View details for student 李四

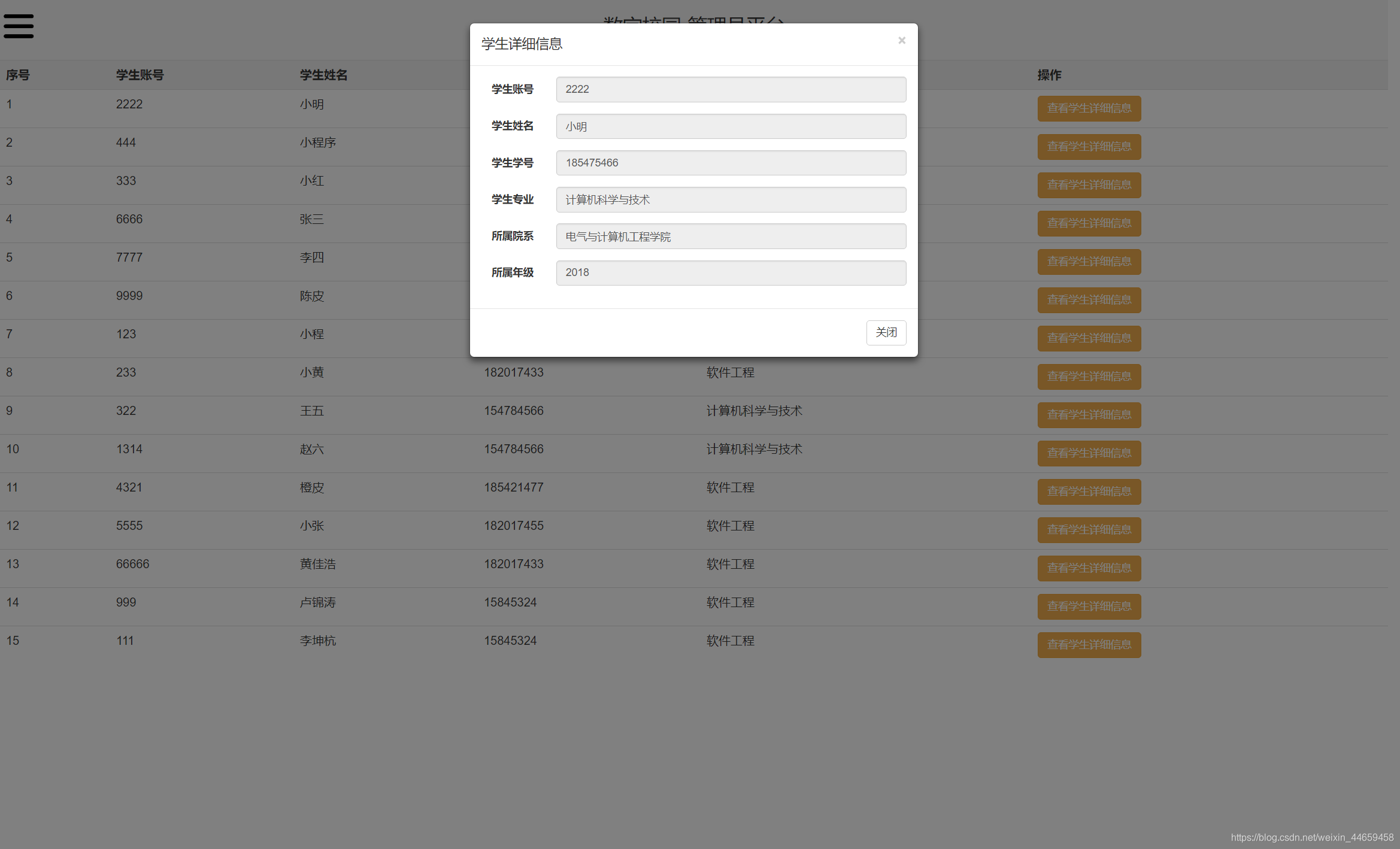point(1089,262)
